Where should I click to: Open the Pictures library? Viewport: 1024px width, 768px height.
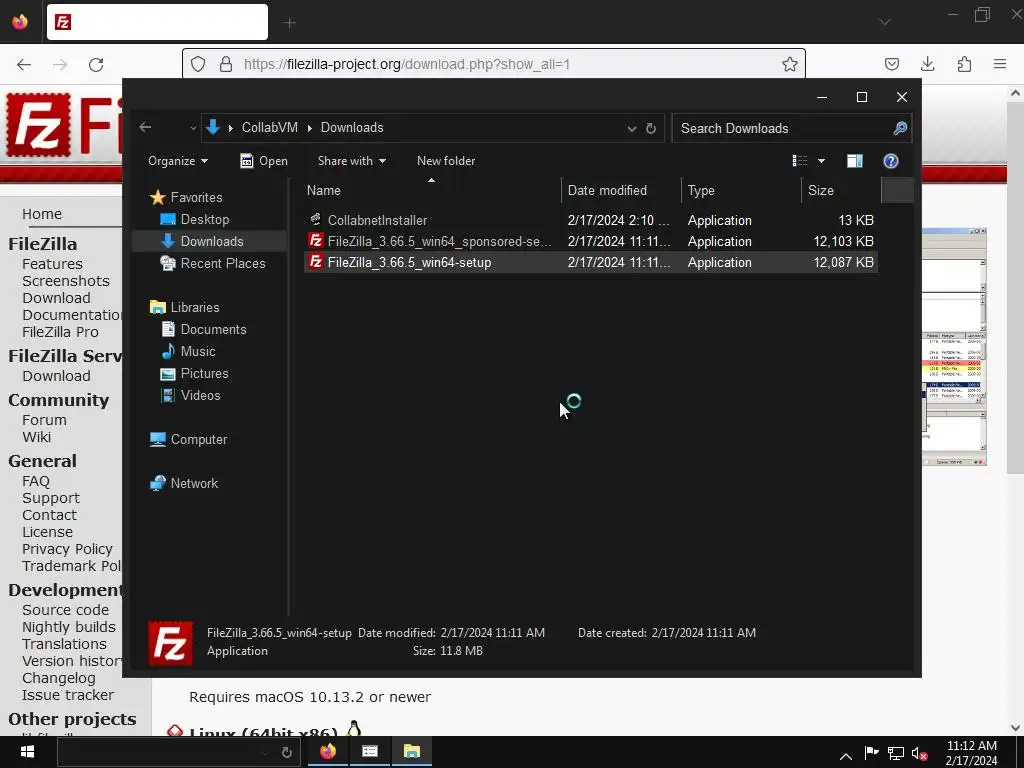[x=204, y=374]
